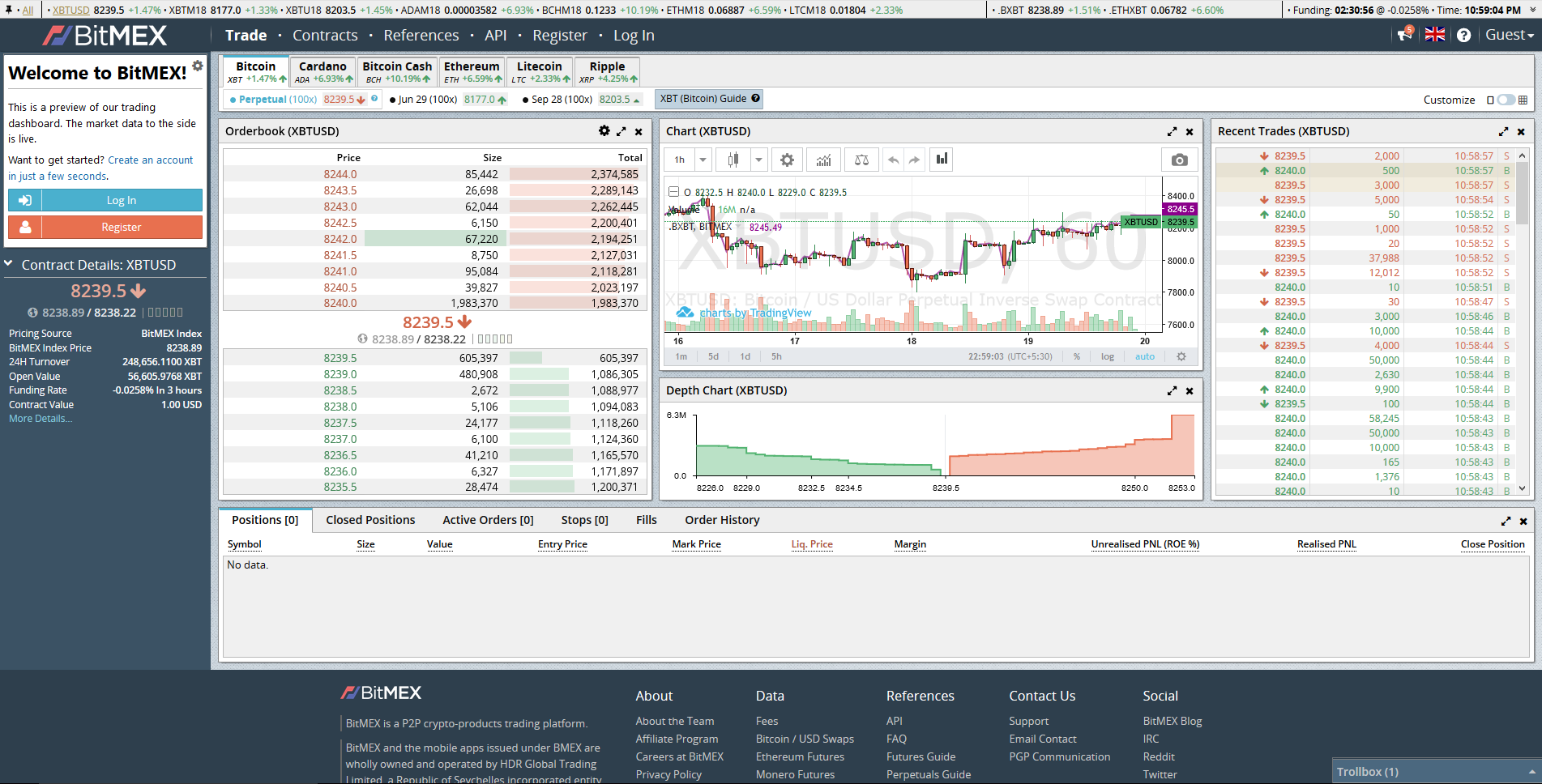The height and width of the screenshot is (784, 1542).
Task: Collapse chart legend minus box
Action: coord(673,192)
